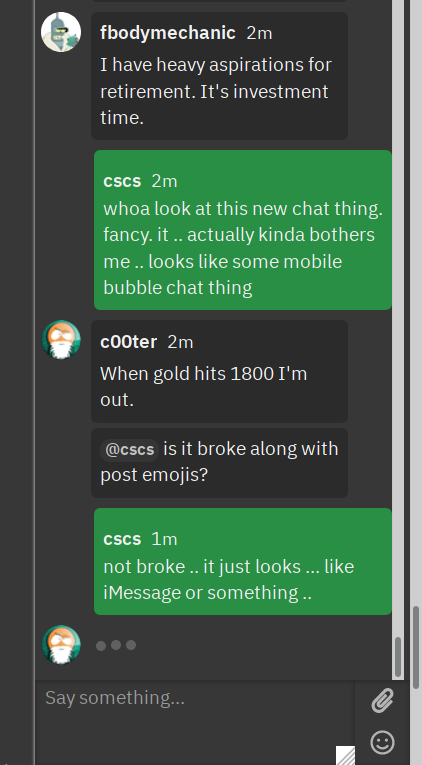This screenshot has width=422, height=765.
Task: Click the outer page scrollbar thumb
Action: 416,647
